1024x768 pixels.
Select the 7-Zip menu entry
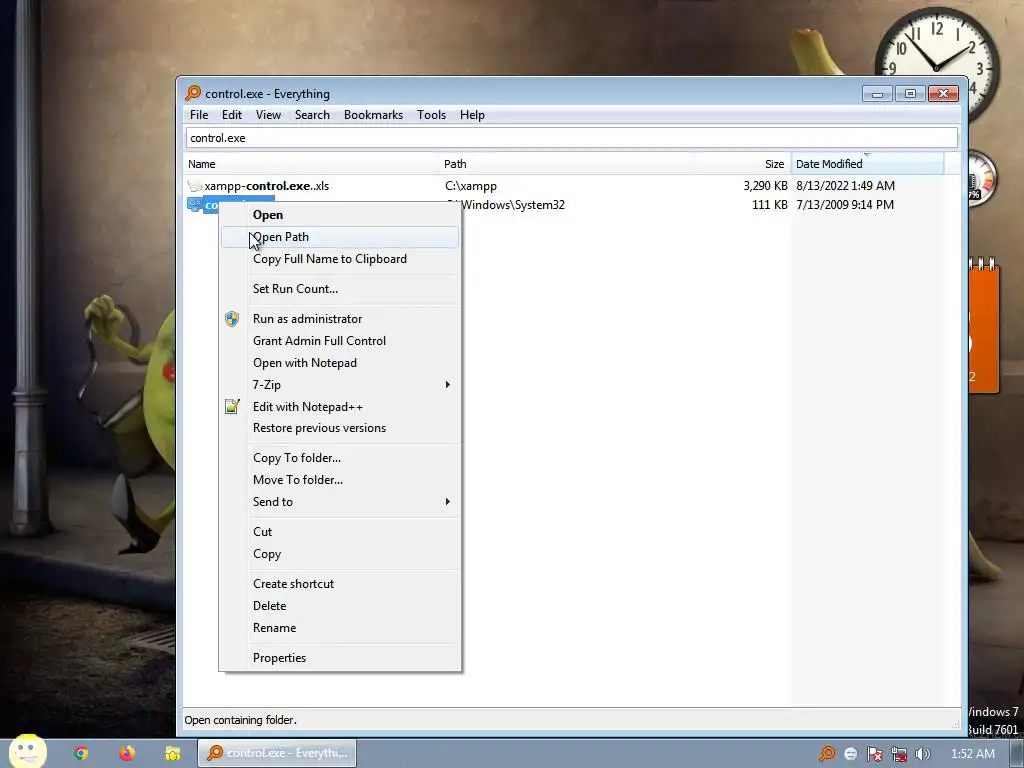(340, 385)
